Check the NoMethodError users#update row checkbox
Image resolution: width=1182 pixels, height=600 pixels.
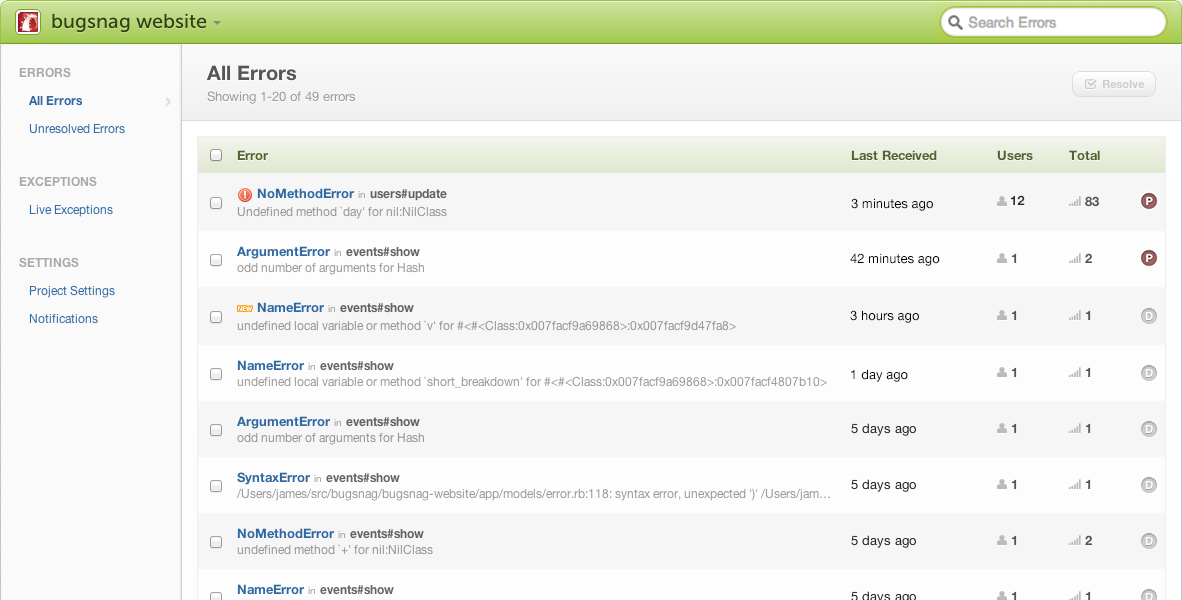[x=216, y=203]
